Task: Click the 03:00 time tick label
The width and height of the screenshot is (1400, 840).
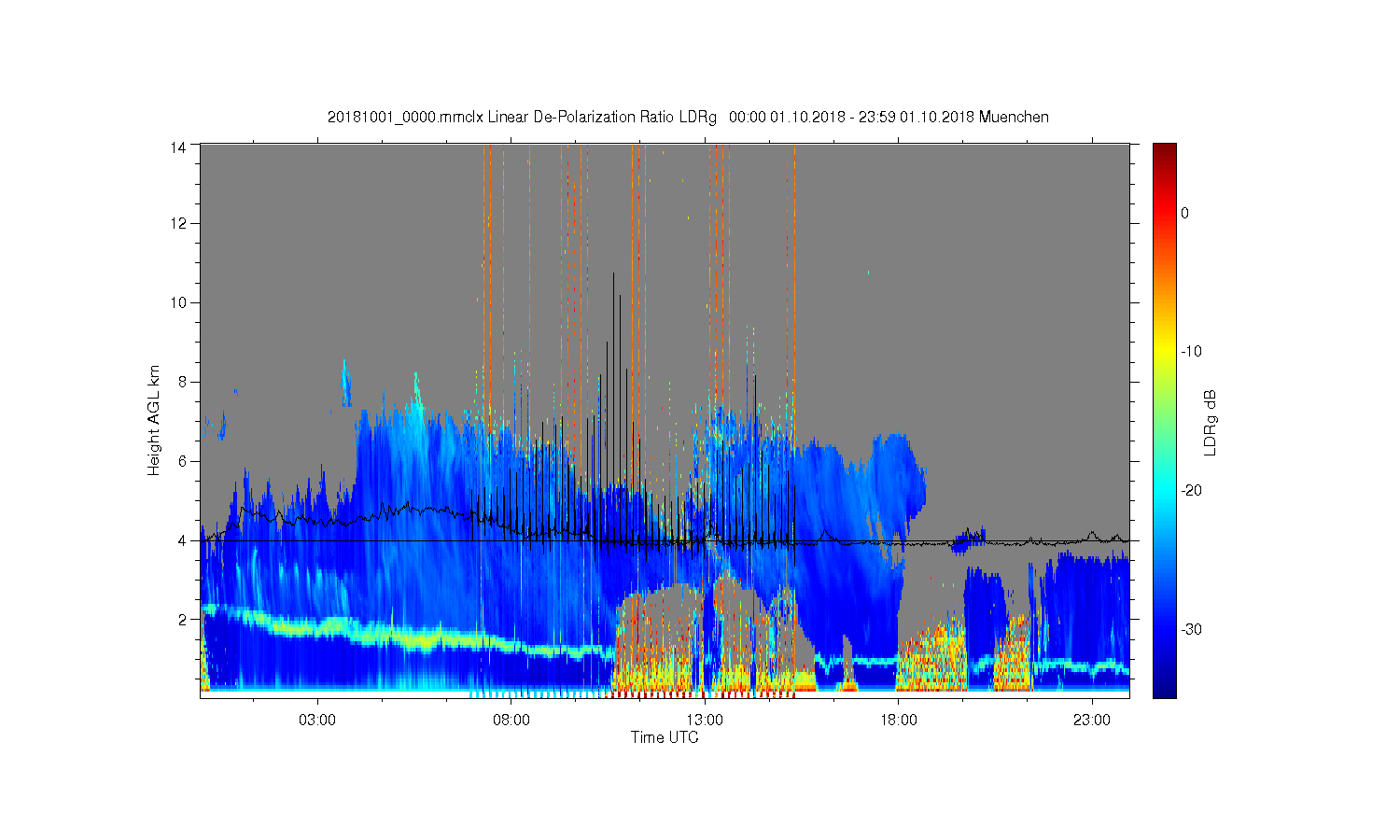Action: click(317, 721)
